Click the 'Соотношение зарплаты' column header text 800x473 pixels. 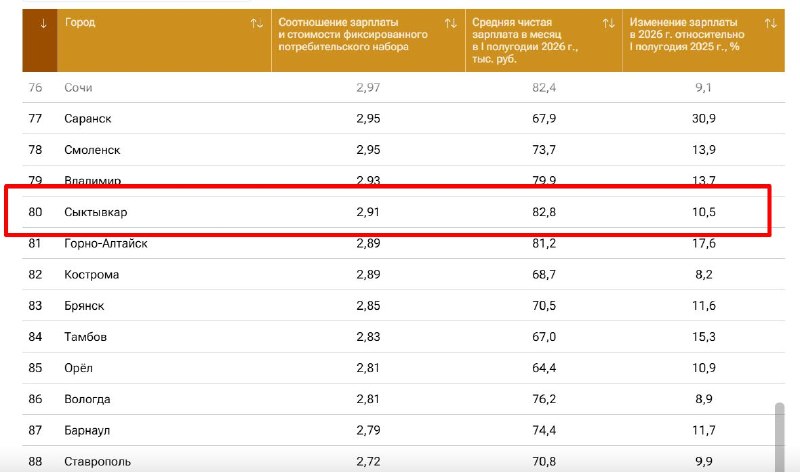tap(353, 34)
